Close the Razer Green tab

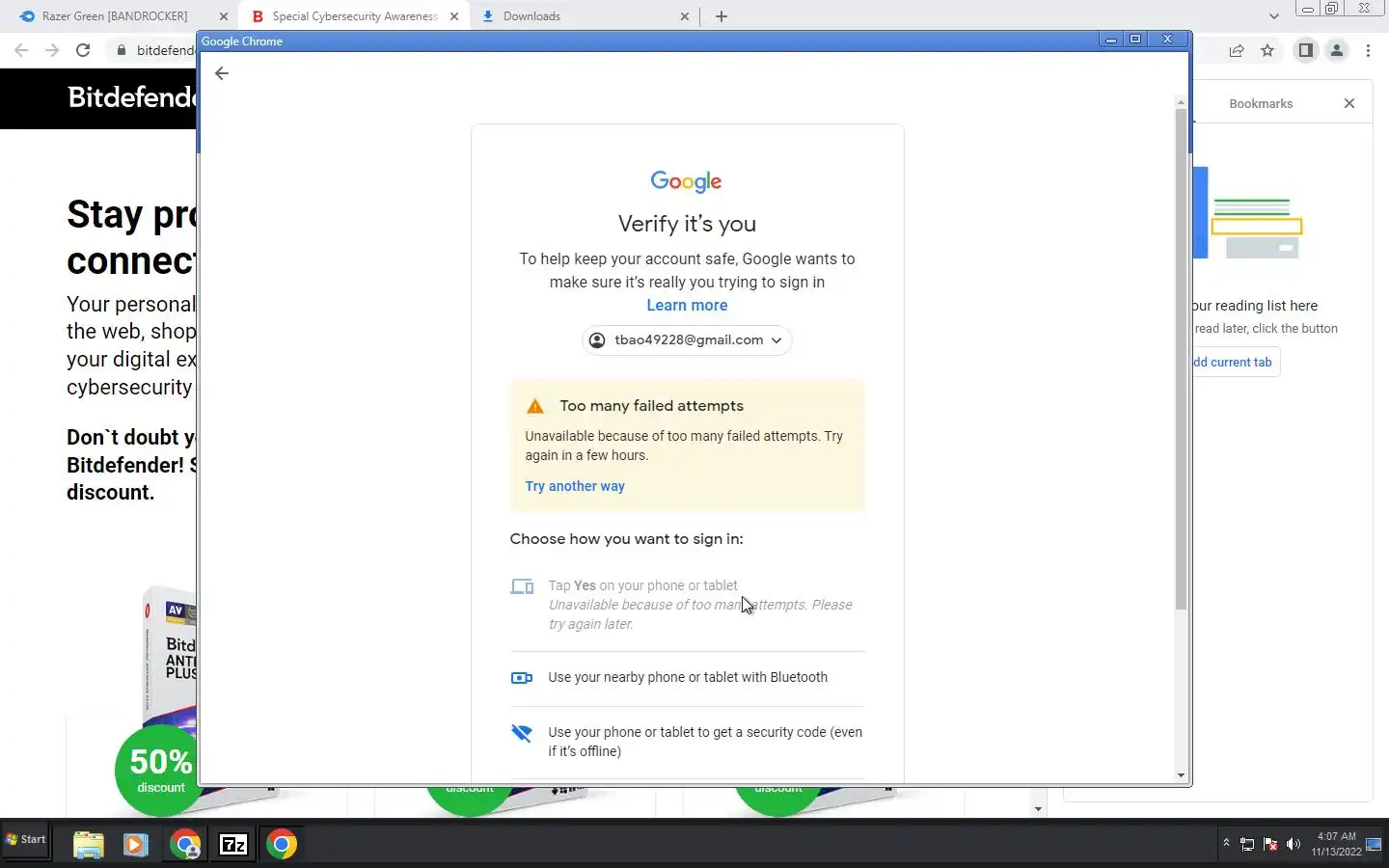(224, 16)
